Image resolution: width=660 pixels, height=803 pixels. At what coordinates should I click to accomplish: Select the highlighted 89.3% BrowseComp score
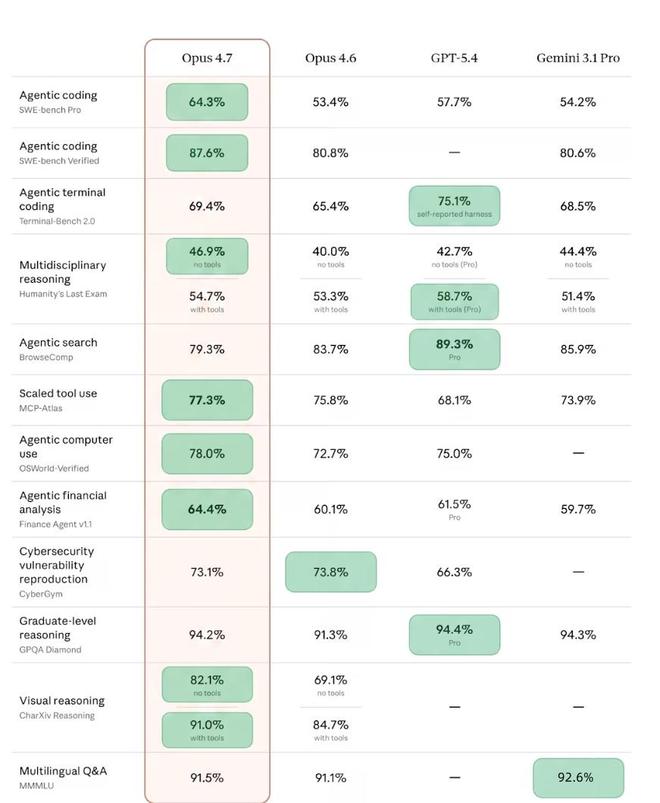[454, 349]
